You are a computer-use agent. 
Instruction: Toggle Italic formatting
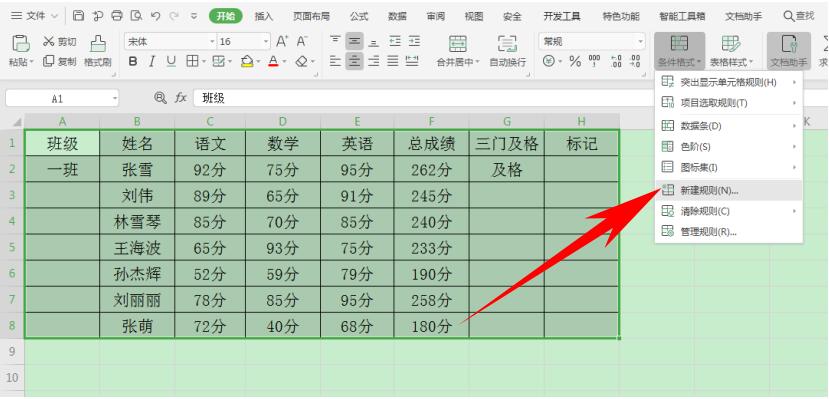(x=152, y=62)
